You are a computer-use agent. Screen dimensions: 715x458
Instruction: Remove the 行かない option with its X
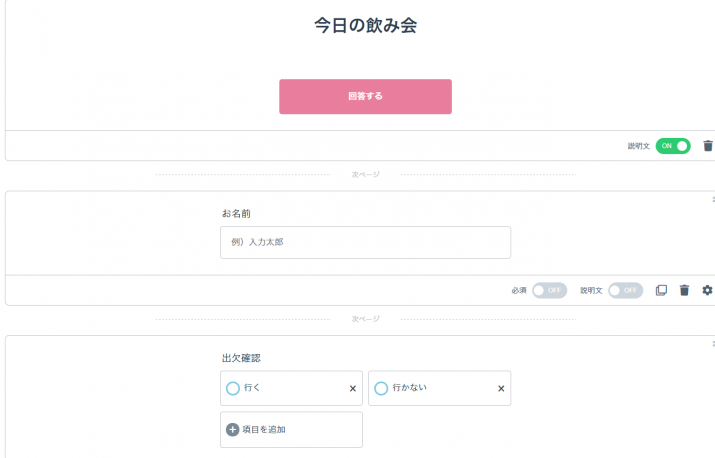tap(501, 389)
